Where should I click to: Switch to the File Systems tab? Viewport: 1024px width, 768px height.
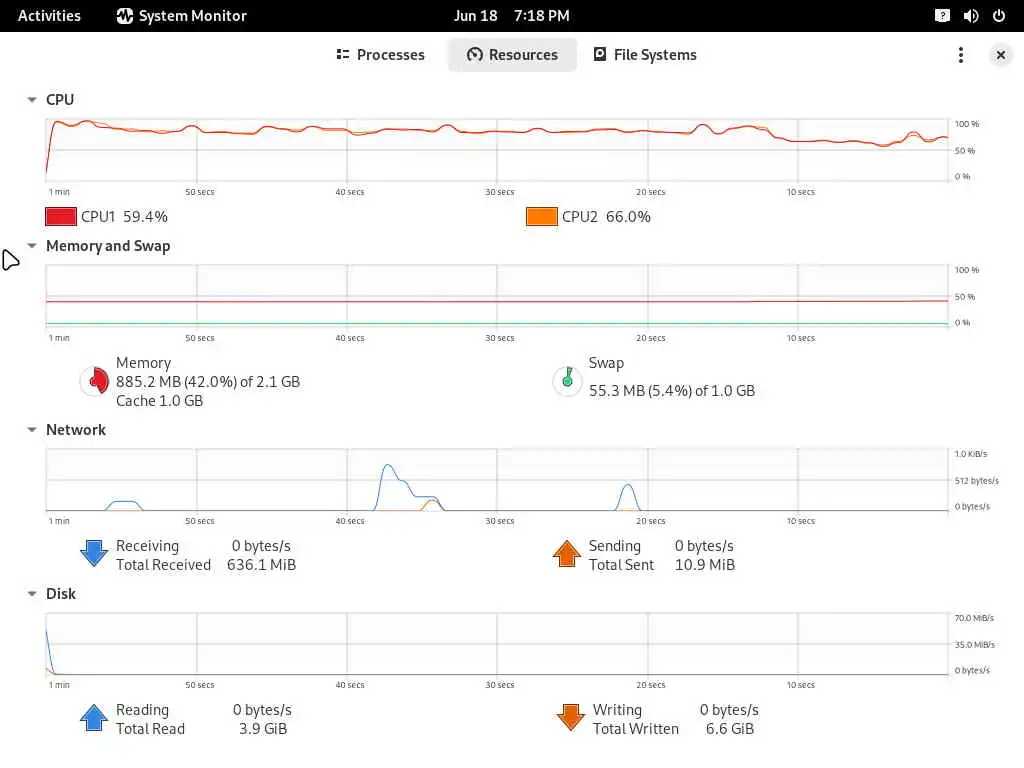(645, 55)
